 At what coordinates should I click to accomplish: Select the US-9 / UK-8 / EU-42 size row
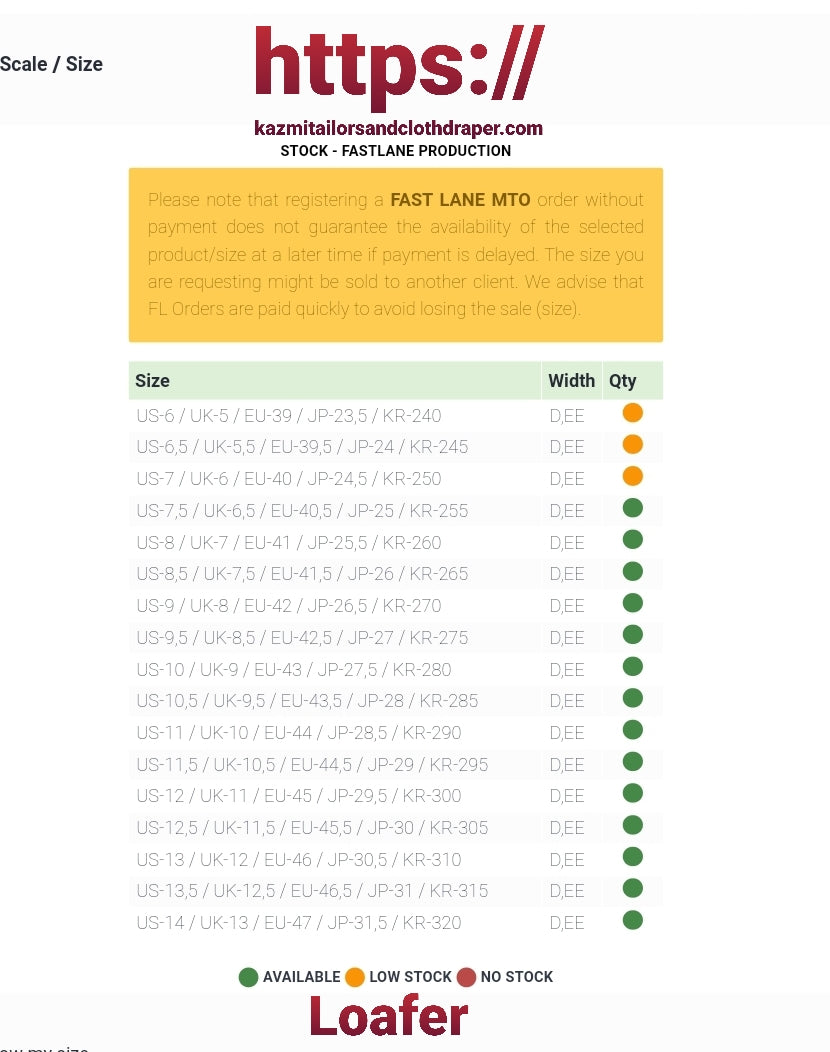[288, 606]
